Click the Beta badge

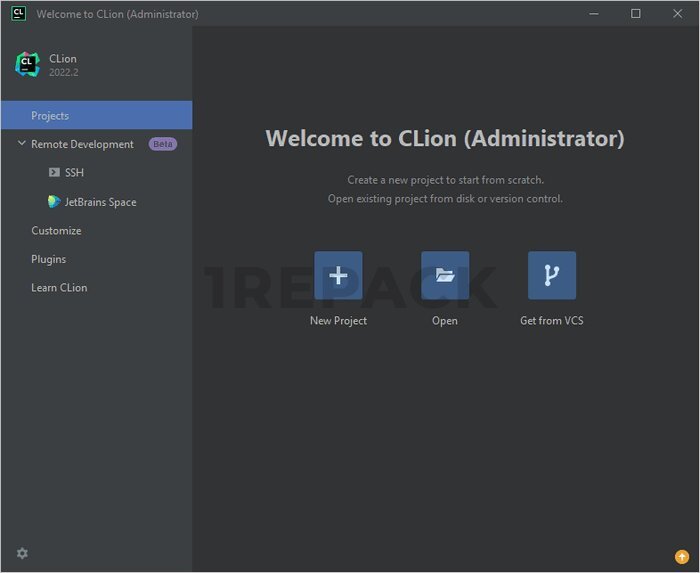(x=162, y=144)
